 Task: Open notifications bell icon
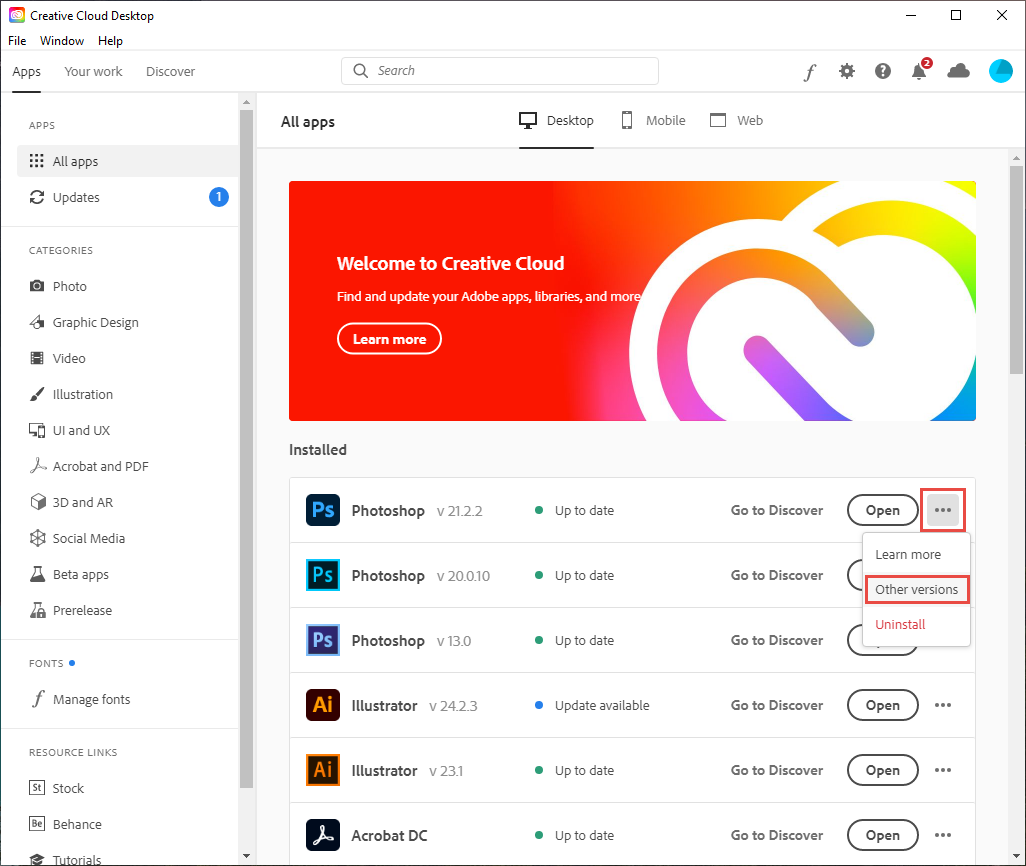[919, 71]
